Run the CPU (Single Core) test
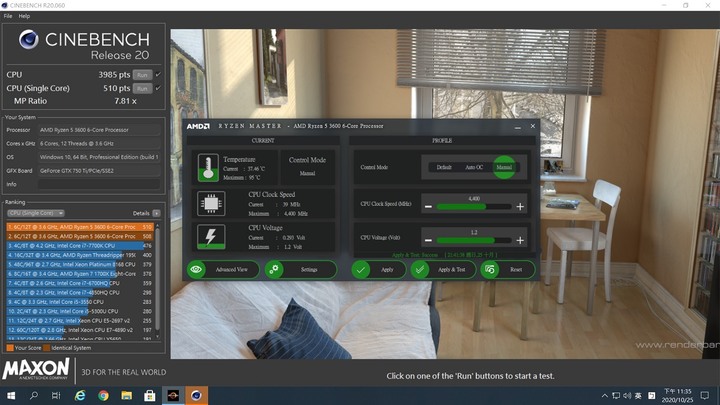 click(142, 88)
